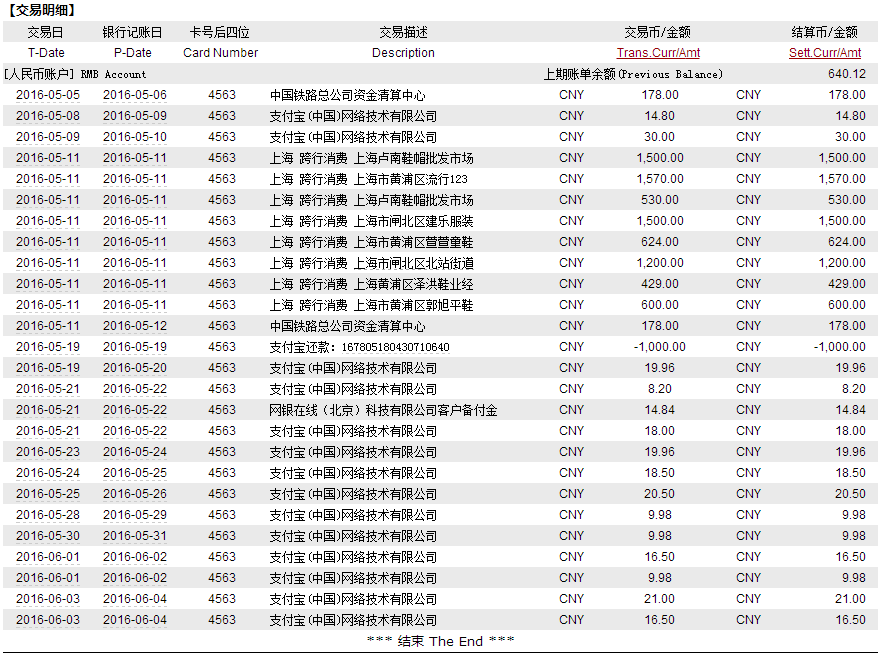
Task: Click description 网银在线（北京）科技有限公司客户备付金
Action: tap(383, 410)
